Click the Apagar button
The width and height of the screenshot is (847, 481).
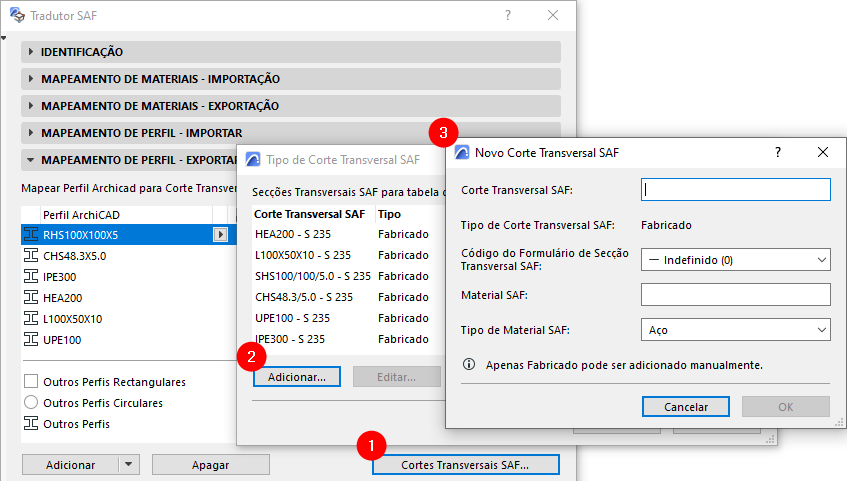click(x=210, y=465)
